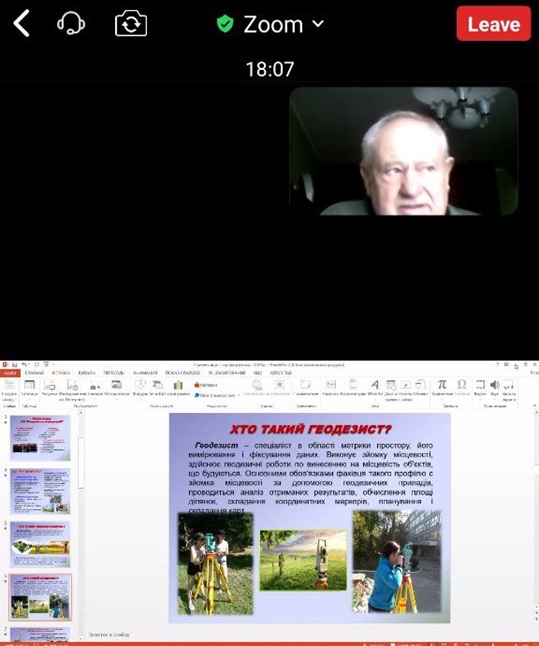Screen dimensions: 539x646
Task: Insert WordArt text
Action: point(375,388)
